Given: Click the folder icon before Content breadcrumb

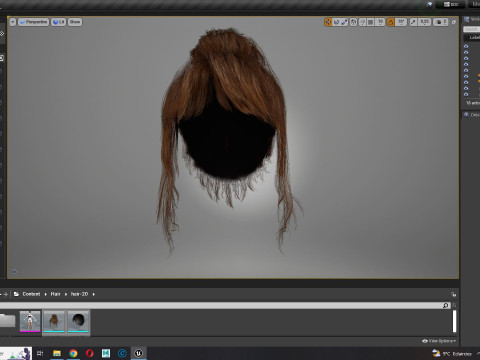Looking at the screenshot, I should point(16,294).
